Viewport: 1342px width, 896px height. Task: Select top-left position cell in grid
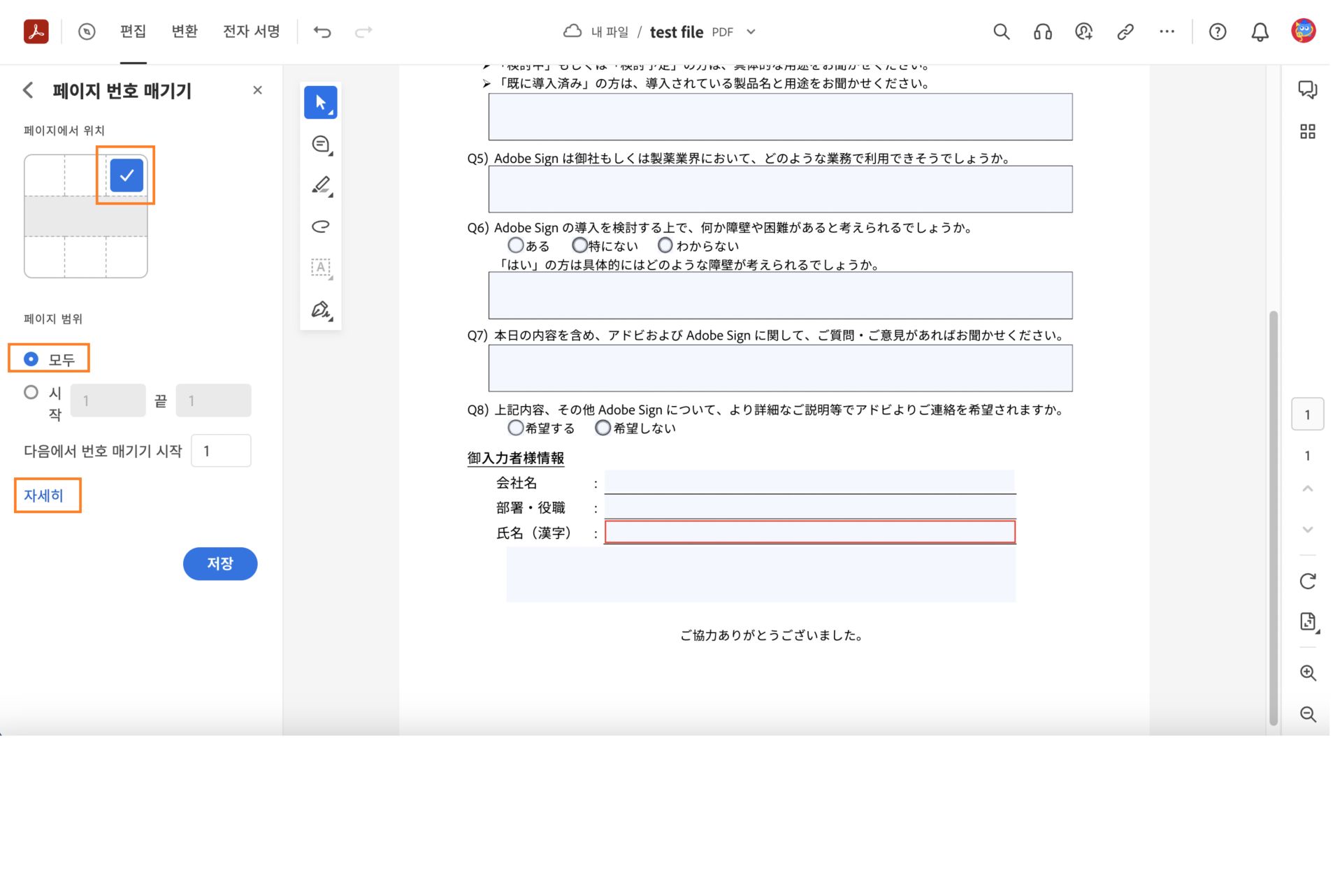(x=45, y=175)
